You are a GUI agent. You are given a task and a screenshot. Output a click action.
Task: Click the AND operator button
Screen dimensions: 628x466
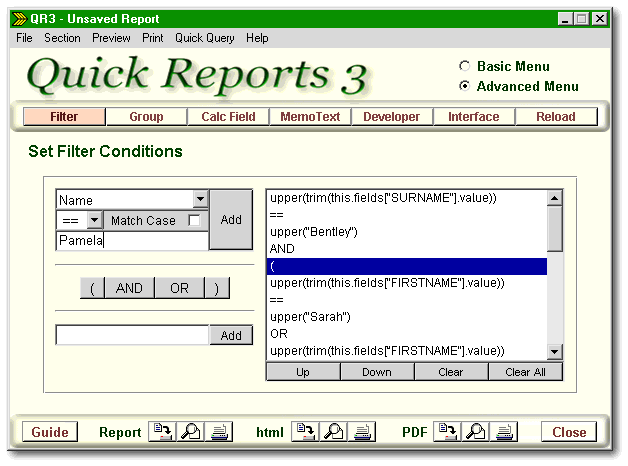(129, 288)
